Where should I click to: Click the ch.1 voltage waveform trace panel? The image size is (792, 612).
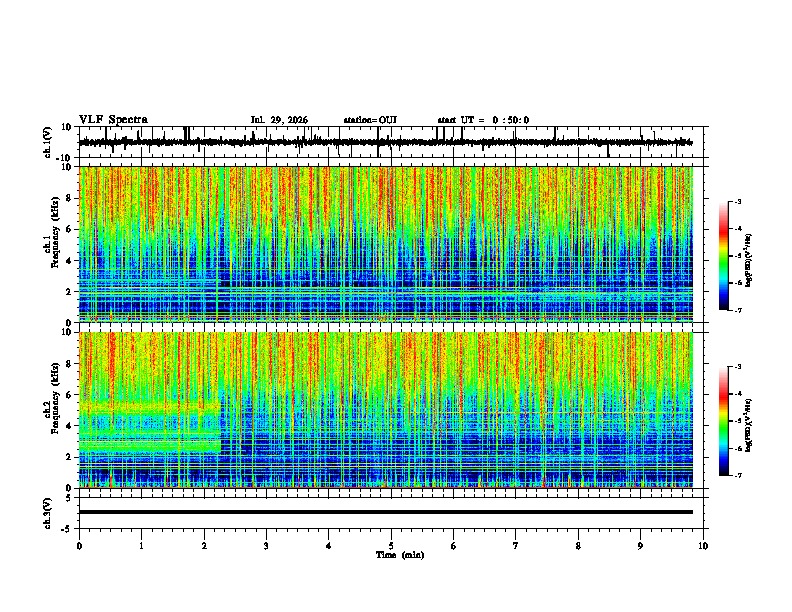point(393,142)
